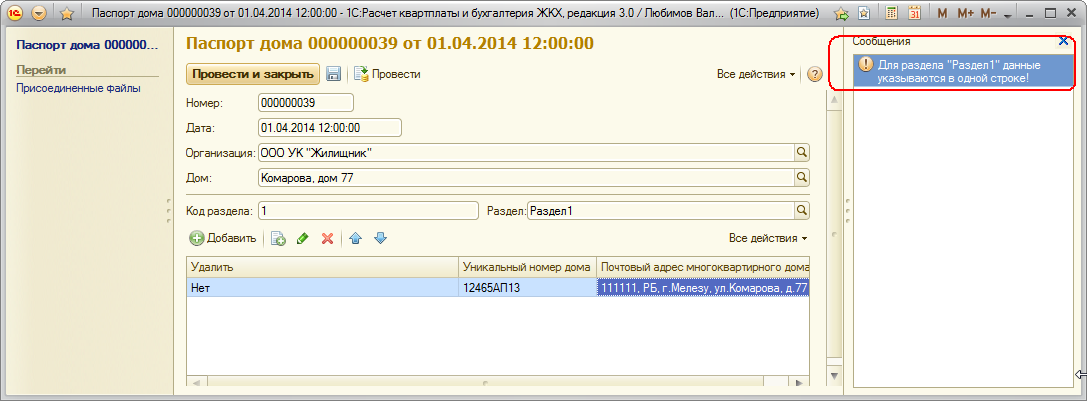
Task: Open the 1C main menu logo button
Action: [x=15, y=13]
